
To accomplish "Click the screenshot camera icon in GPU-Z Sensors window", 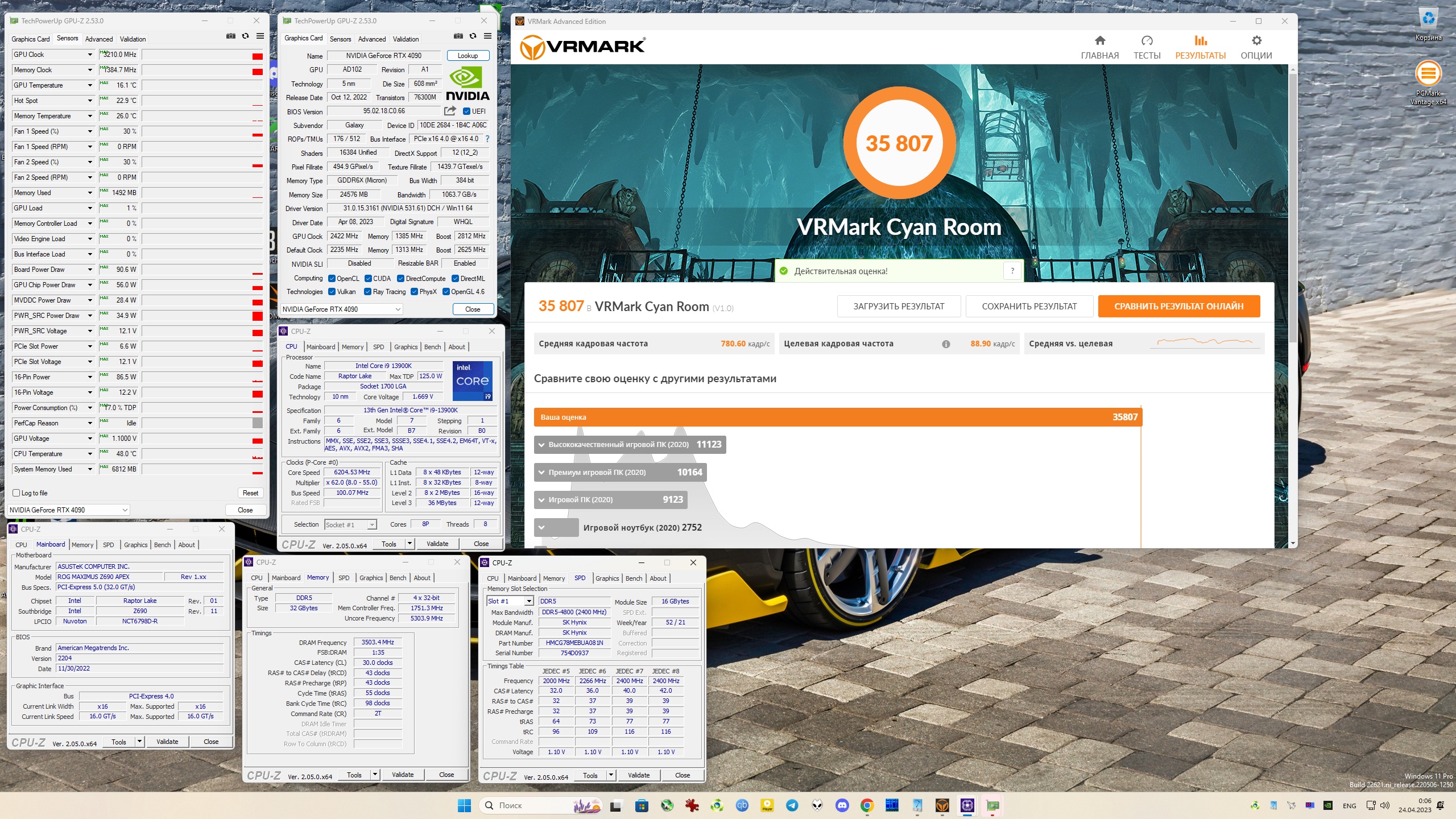I will coord(230,36).
